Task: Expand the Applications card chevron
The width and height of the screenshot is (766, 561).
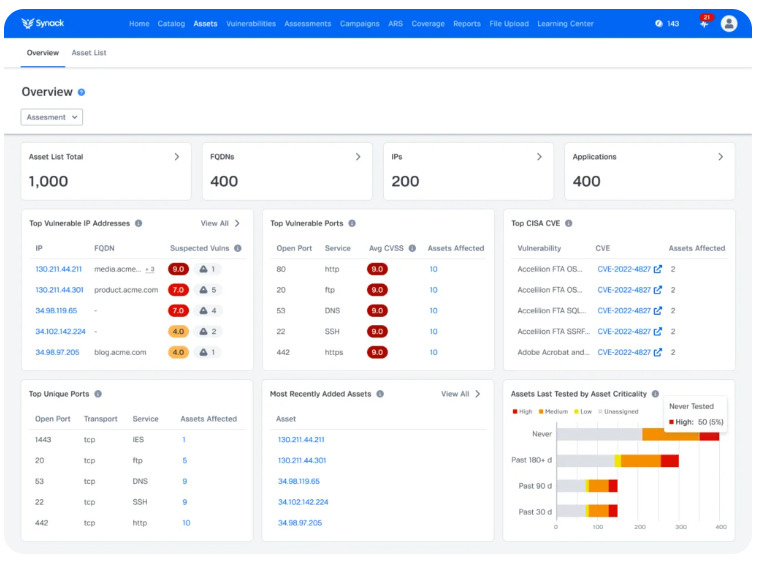Action: point(720,157)
